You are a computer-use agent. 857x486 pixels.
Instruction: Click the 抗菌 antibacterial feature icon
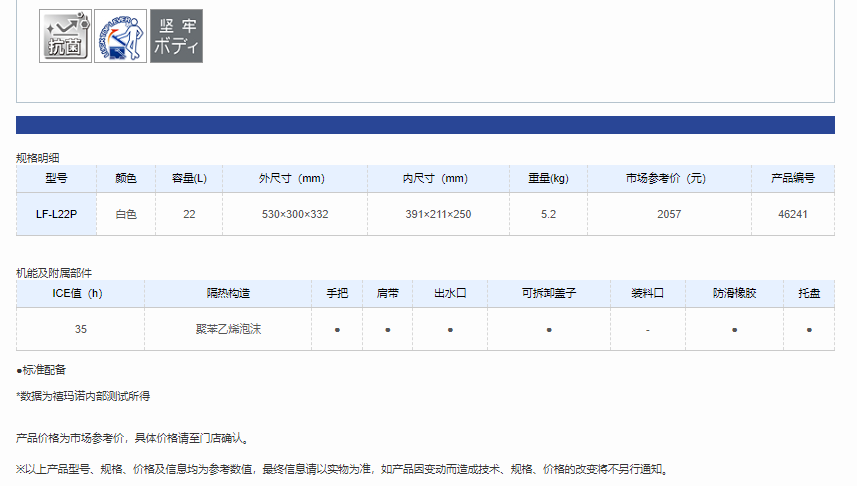click(65, 36)
